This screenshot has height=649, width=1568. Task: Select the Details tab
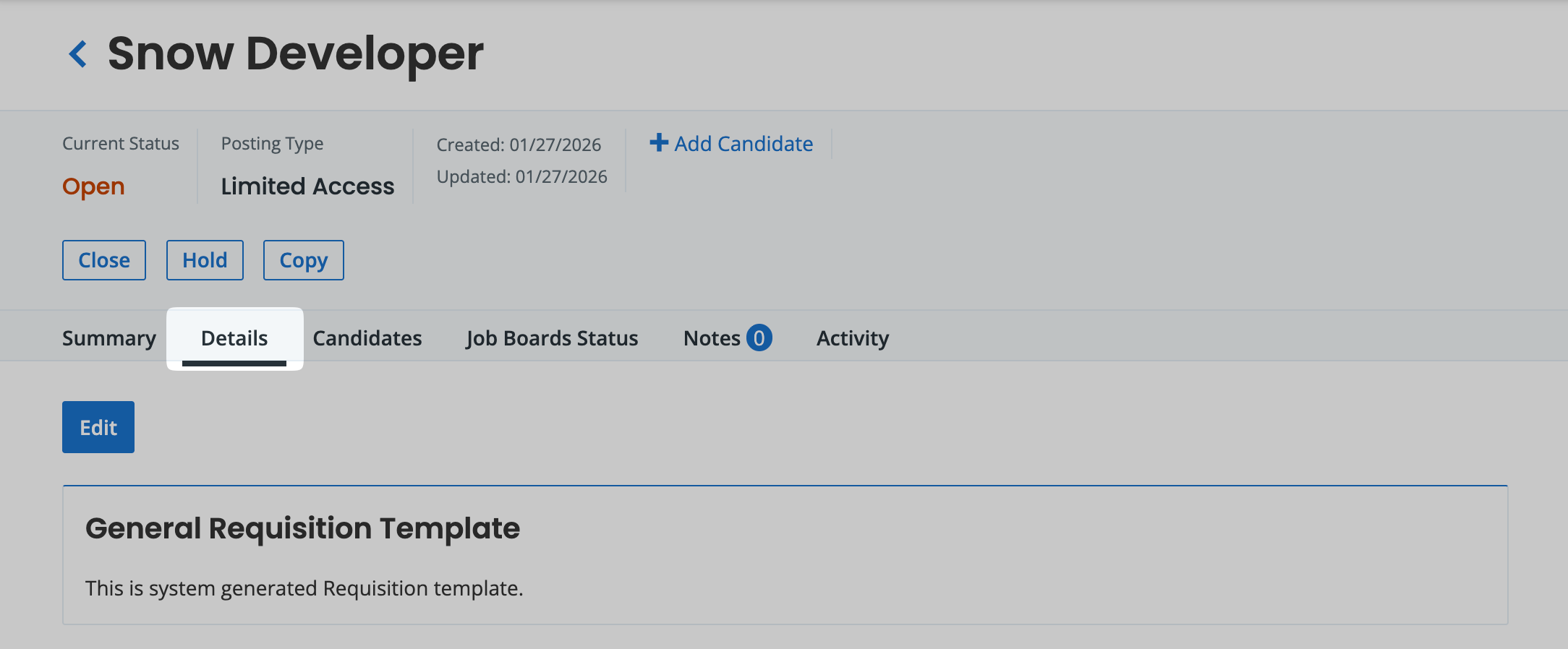pyautogui.click(x=234, y=338)
